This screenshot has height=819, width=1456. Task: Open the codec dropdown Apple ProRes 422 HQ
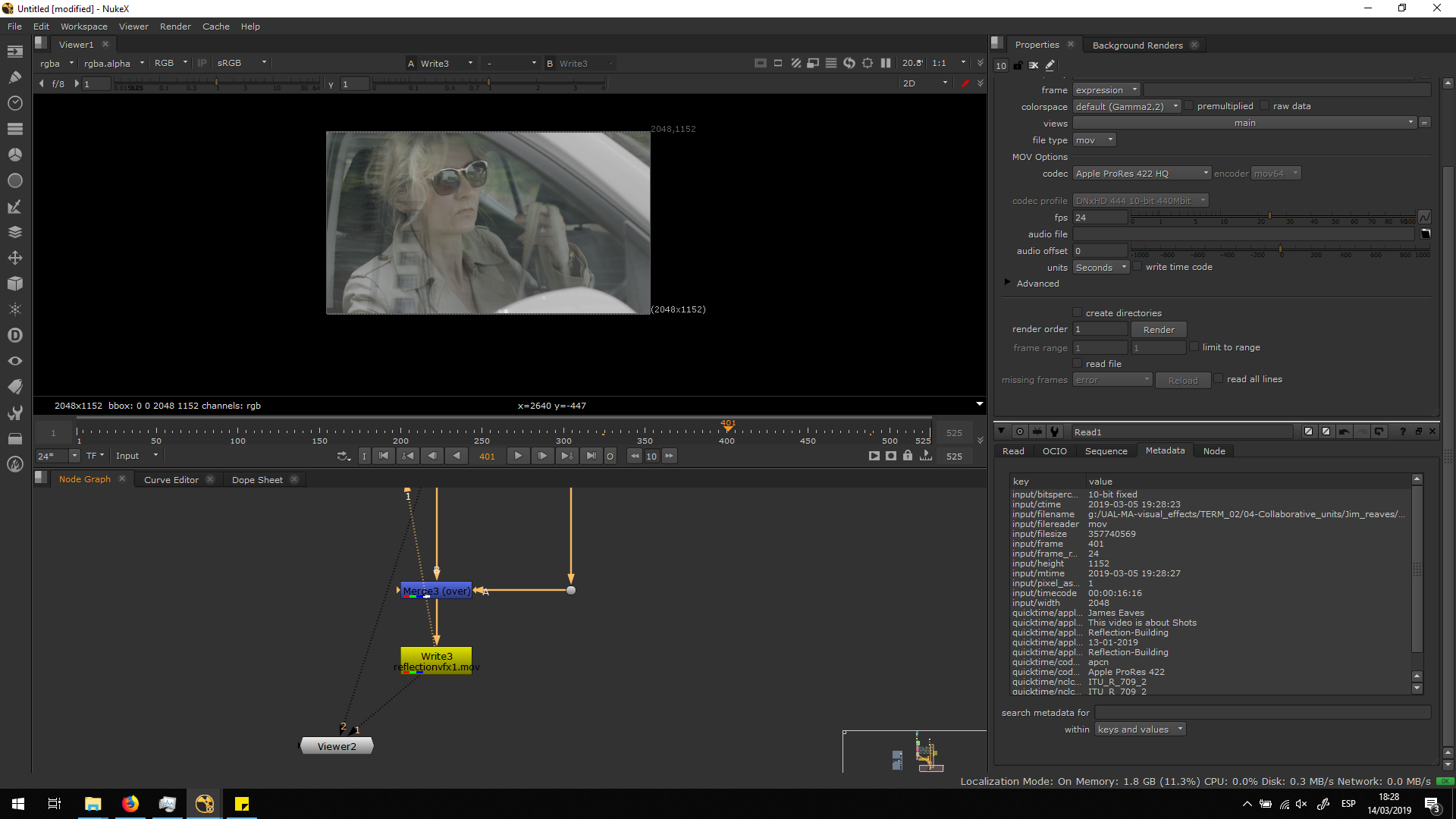(x=1141, y=174)
